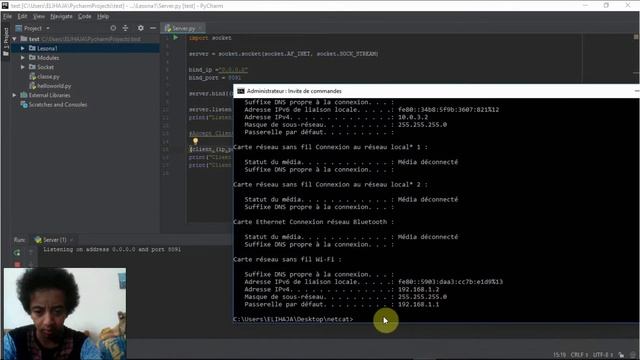Image resolution: width=640 pixels, height=360 pixels.
Task: Open Project panel settings gear
Action: coord(140,28)
